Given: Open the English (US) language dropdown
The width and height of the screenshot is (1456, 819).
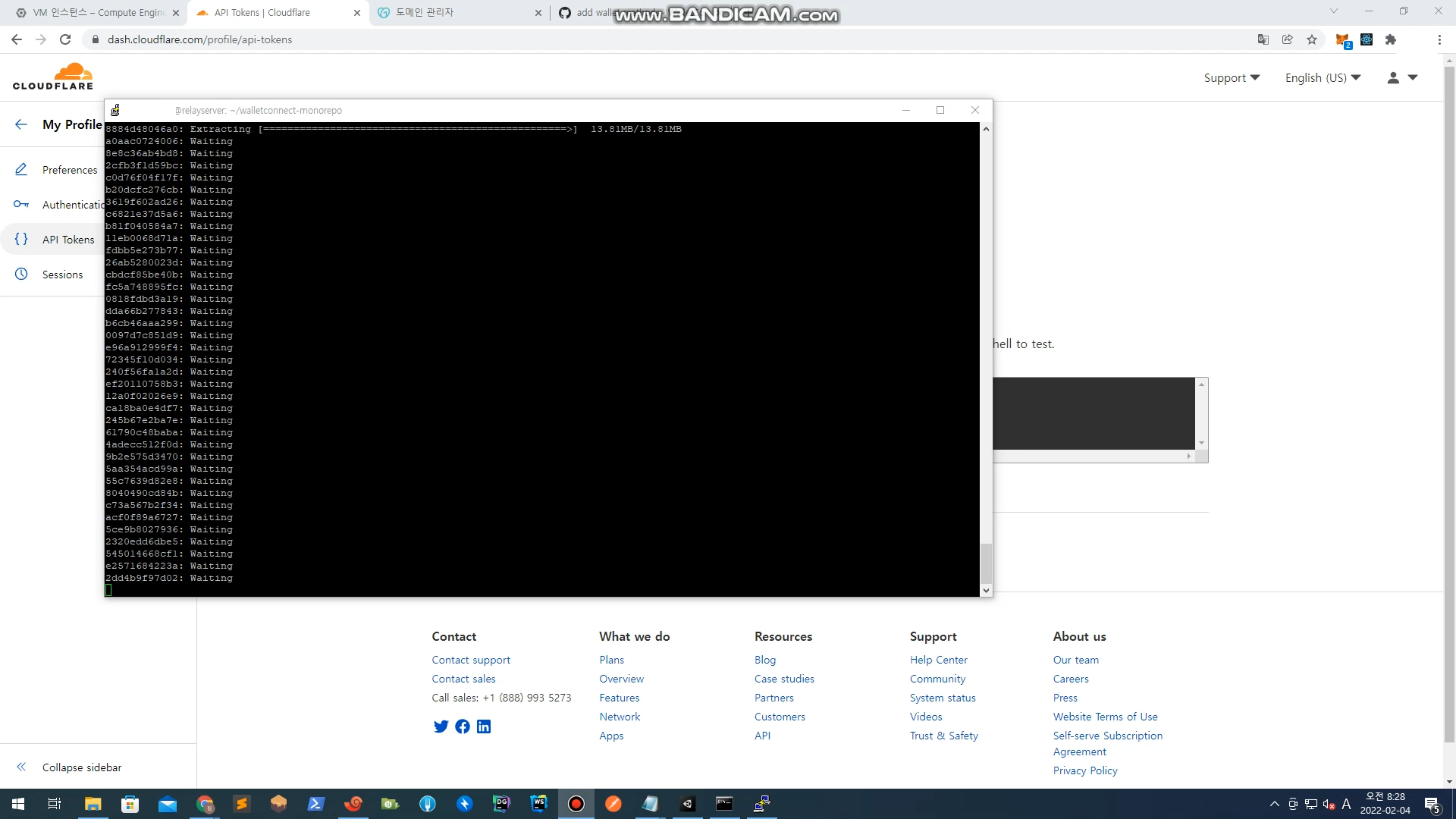Looking at the screenshot, I should (x=1323, y=77).
